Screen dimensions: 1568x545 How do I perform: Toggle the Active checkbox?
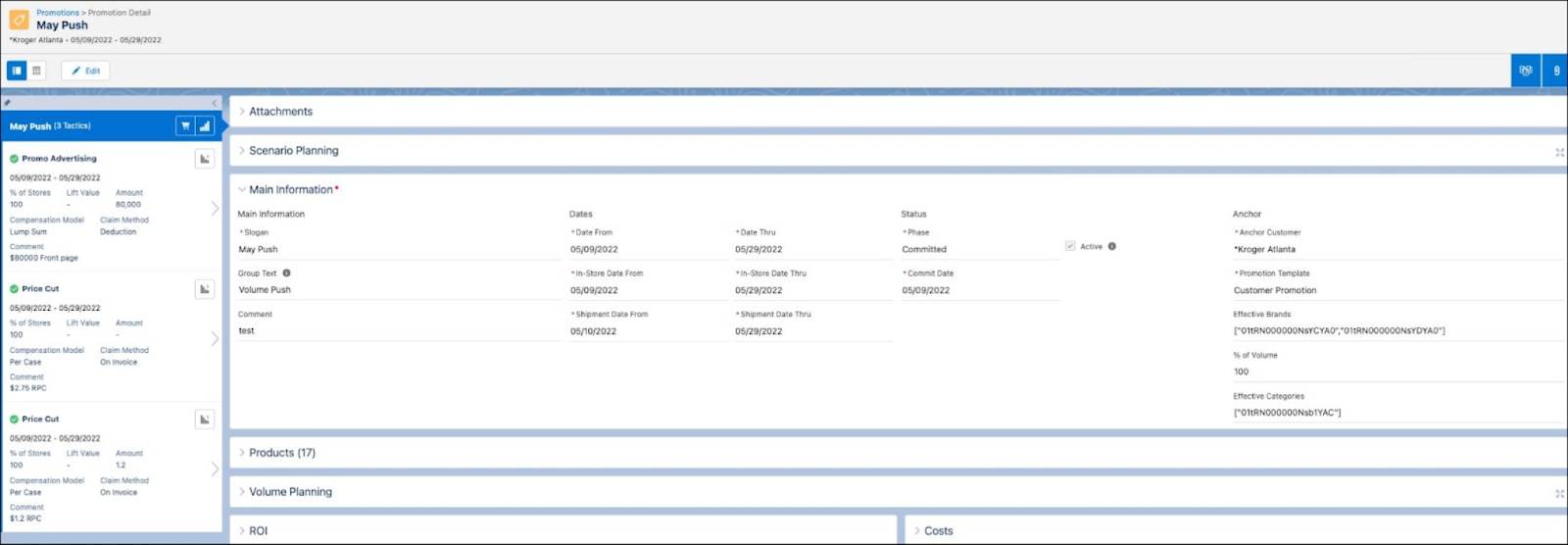click(1070, 246)
